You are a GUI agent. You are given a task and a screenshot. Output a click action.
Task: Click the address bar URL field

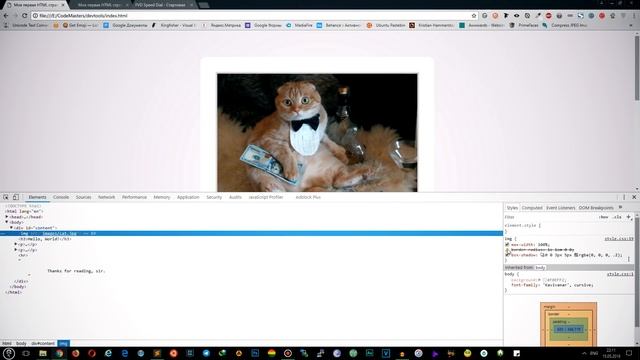[x=251, y=16]
